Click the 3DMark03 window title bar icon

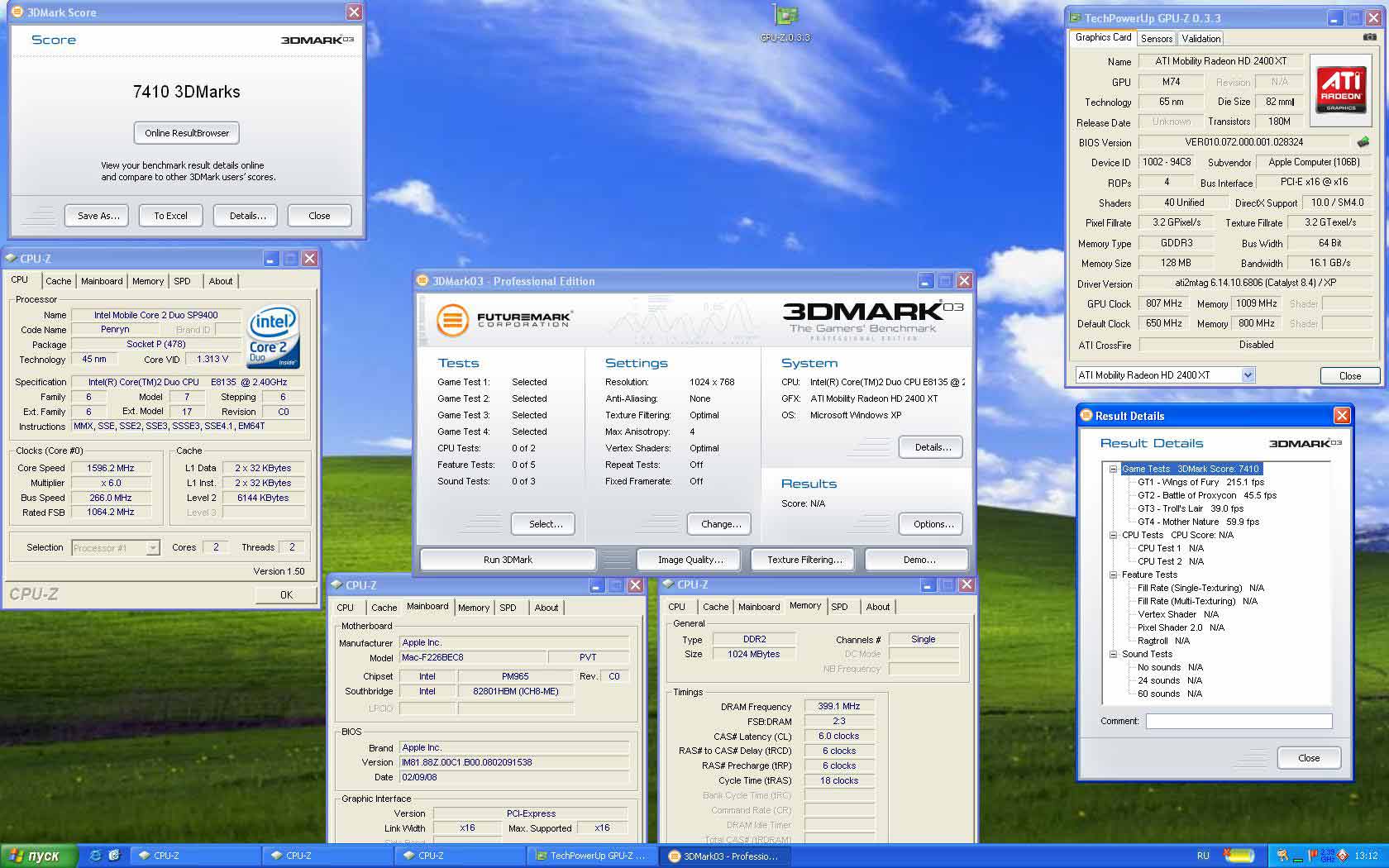tap(422, 281)
